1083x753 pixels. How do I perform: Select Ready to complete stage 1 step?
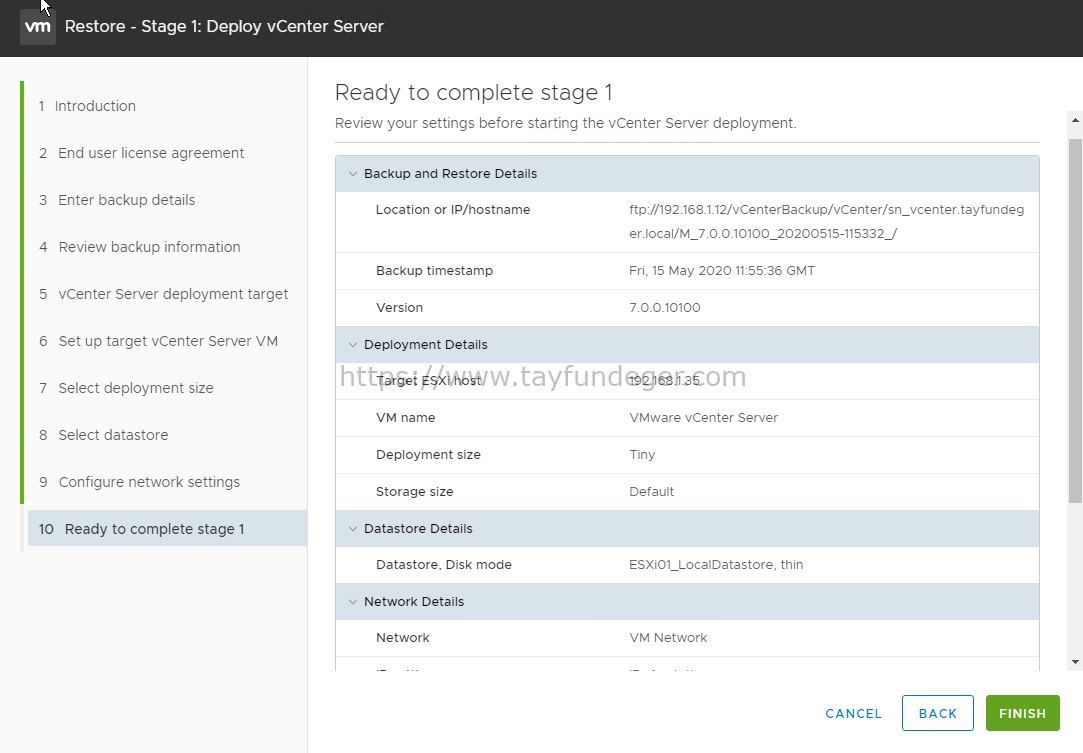tap(167, 528)
